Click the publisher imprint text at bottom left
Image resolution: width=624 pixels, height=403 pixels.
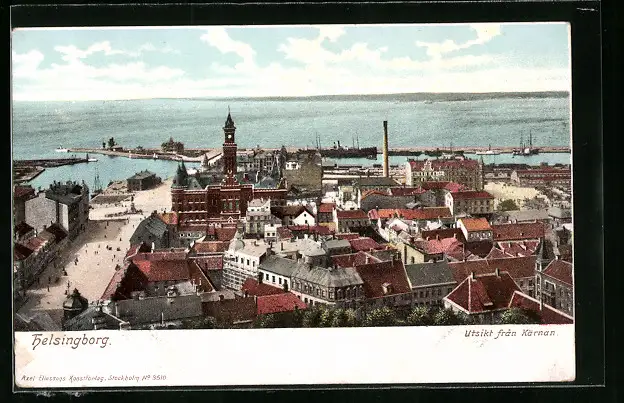point(92,378)
